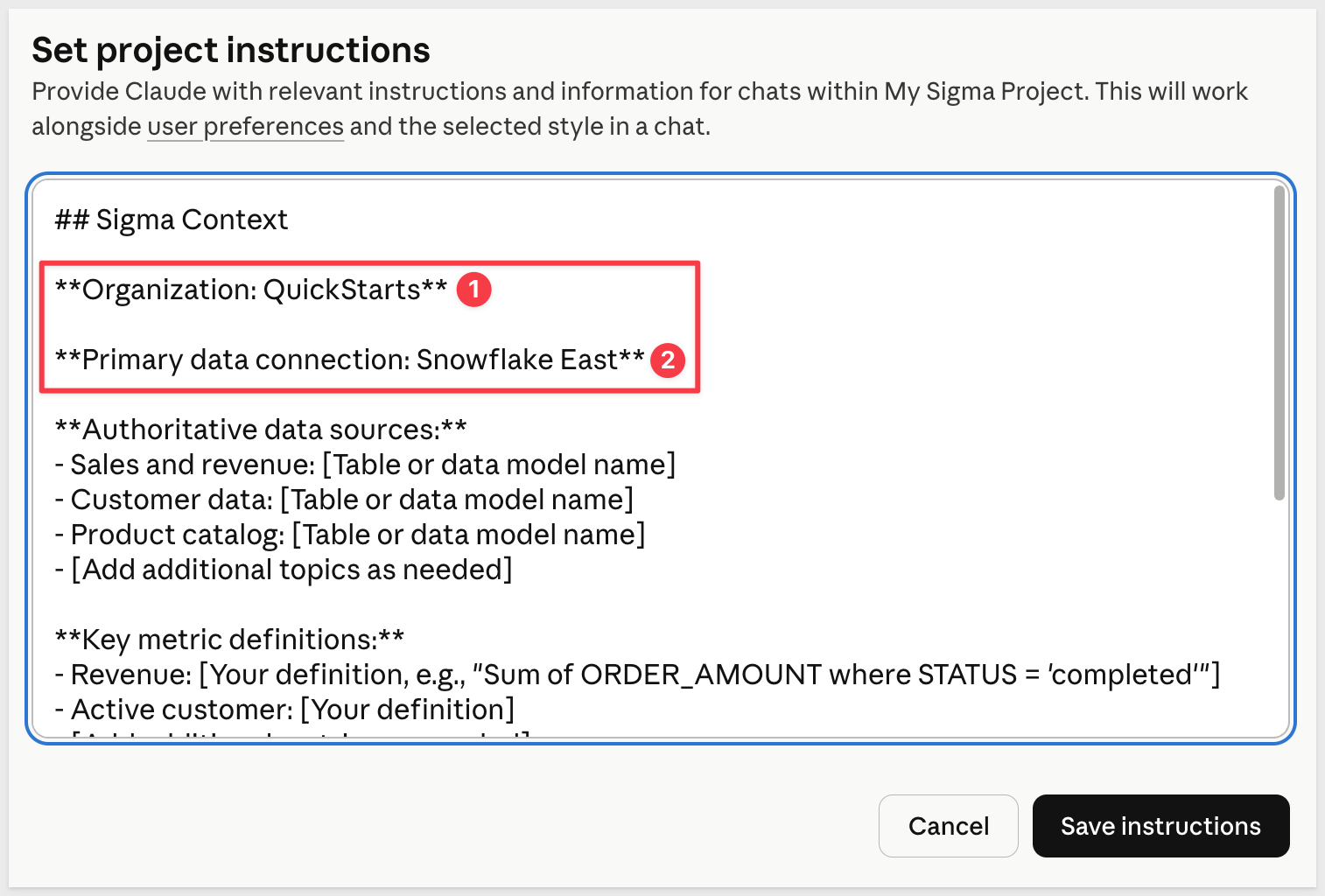This screenshot has width=1325, height=896.
Task: Place cursor in the '## Sigma Context' heading line
Action: pos(171,220)
